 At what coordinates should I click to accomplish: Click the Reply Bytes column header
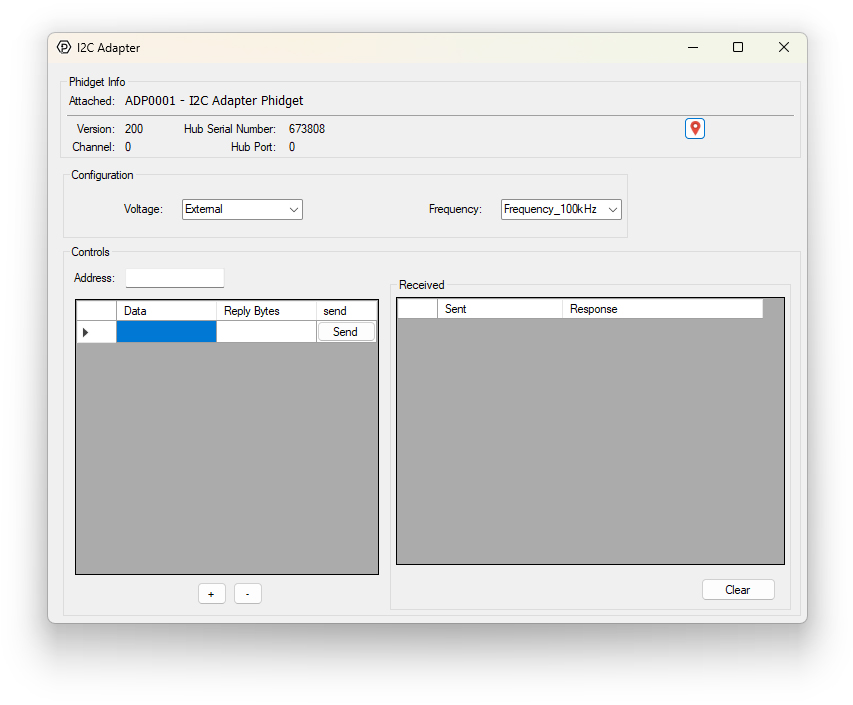266,311
